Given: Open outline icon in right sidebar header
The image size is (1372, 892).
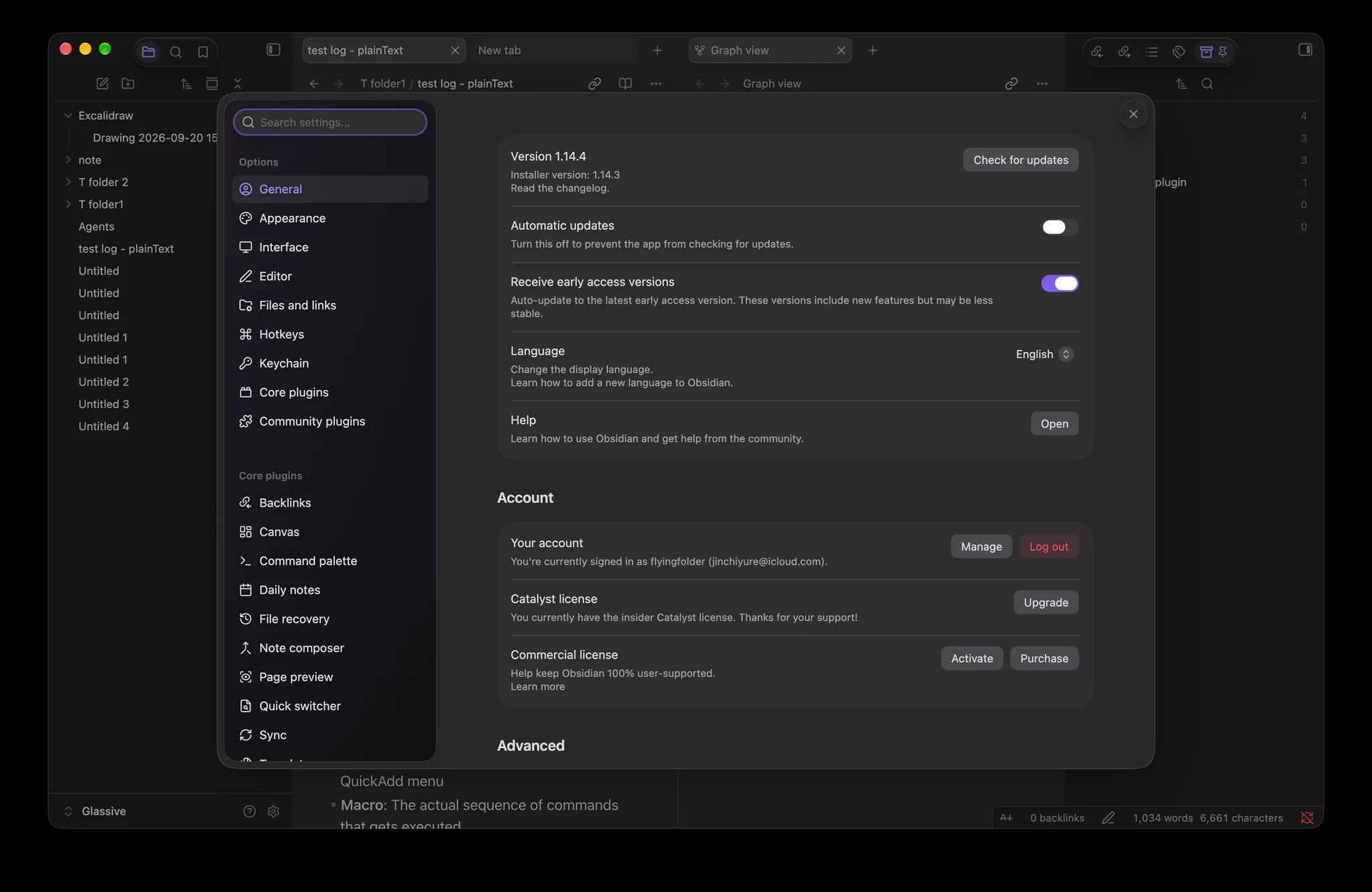Looking at the screenshot, I should 1152,52.
